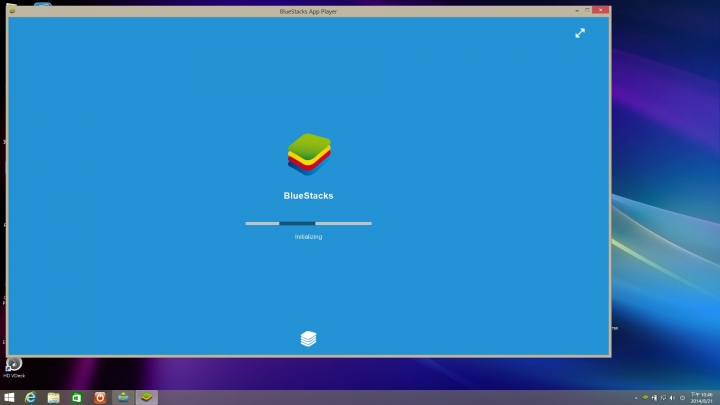Click the active BlueStacks taskbar button

[x=147, y=398]
